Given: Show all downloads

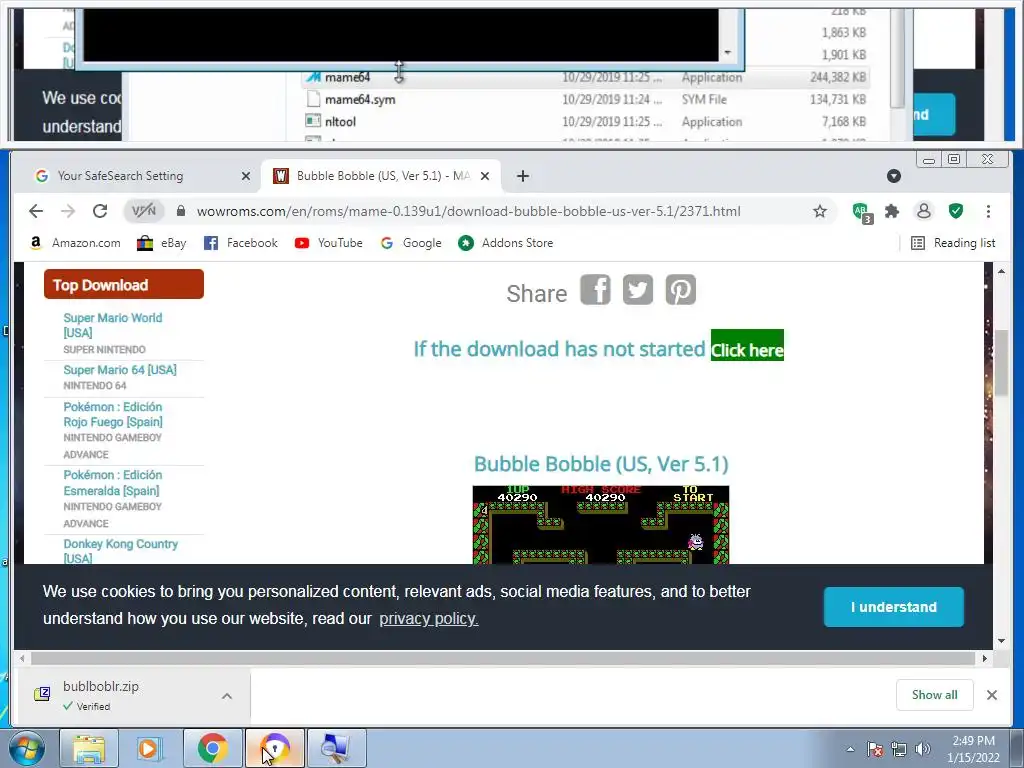Looking at the screenshot, I should pyautogui.click(x=935, y=695).
